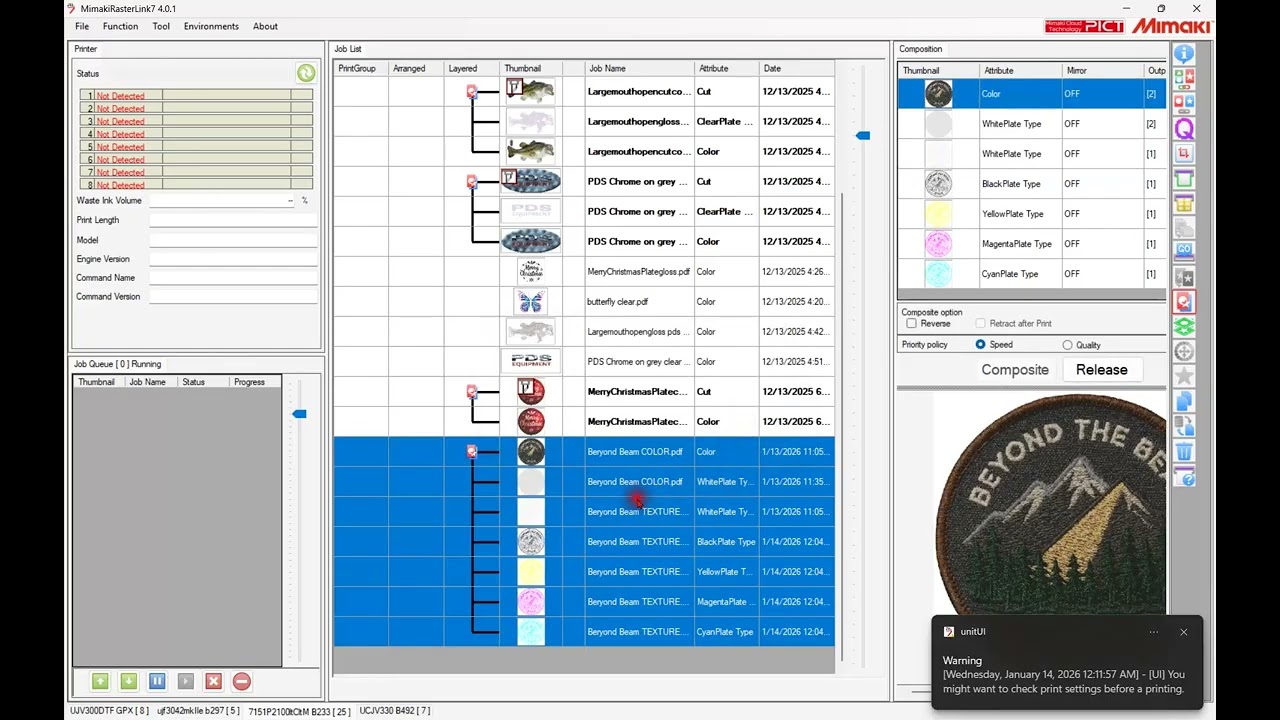Pause the job queue
1280x720 pixels.
point(157,681)
